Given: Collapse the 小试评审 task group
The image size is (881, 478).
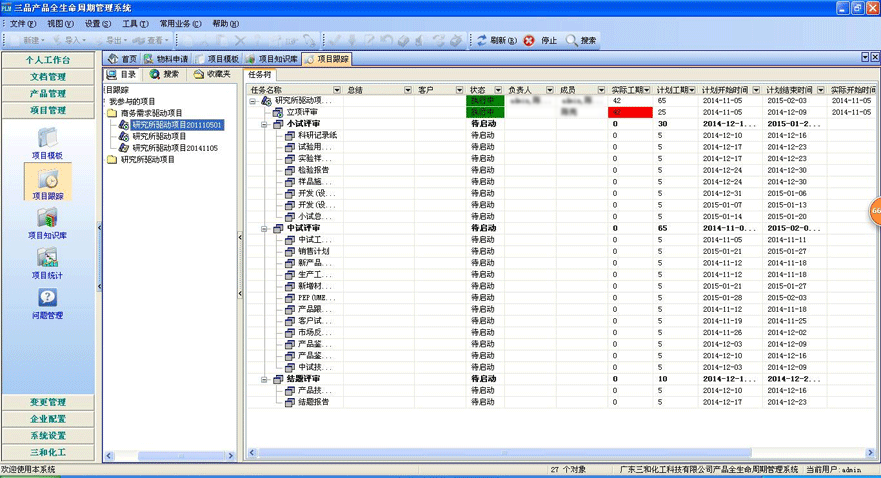Looking at the screenshot, I should tap(265, 124).
